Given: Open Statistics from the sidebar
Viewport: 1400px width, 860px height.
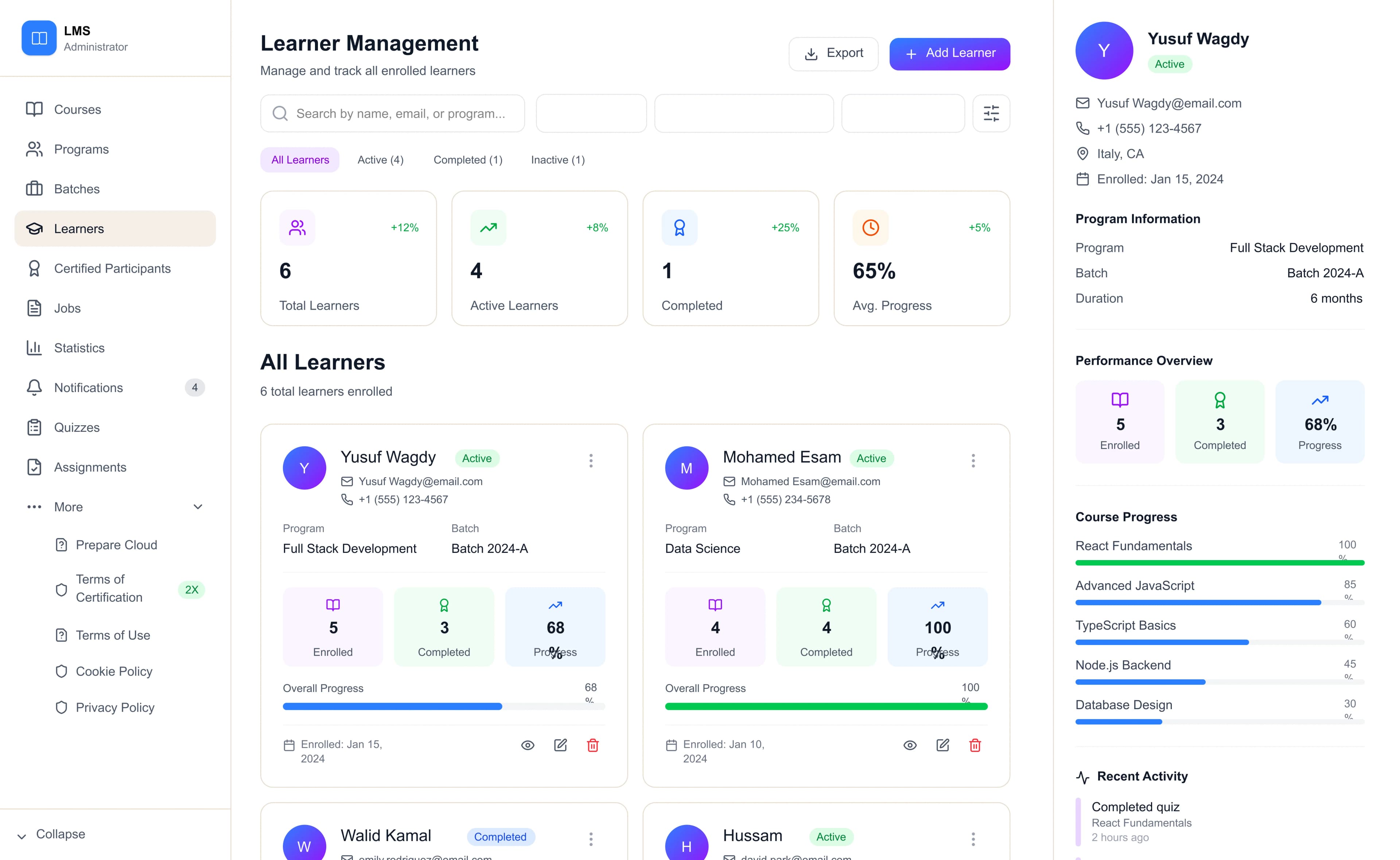Looking at the screenshot, I should pyautogui.click(x=79, y=348).
